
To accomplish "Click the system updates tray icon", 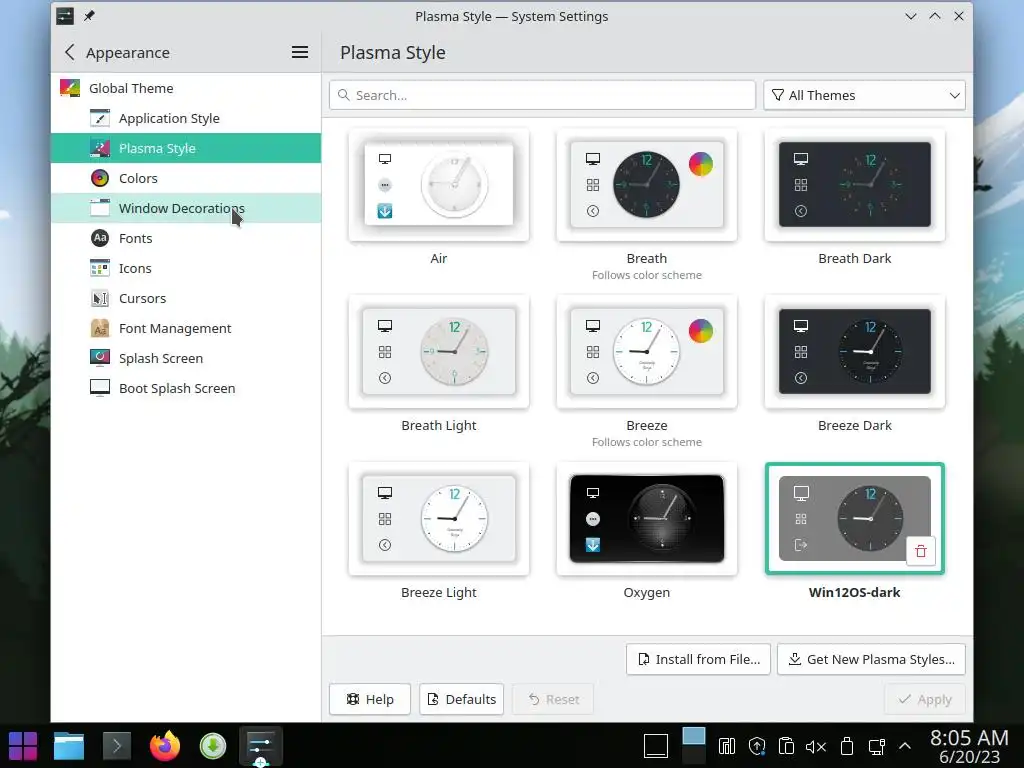I will 757,746.
